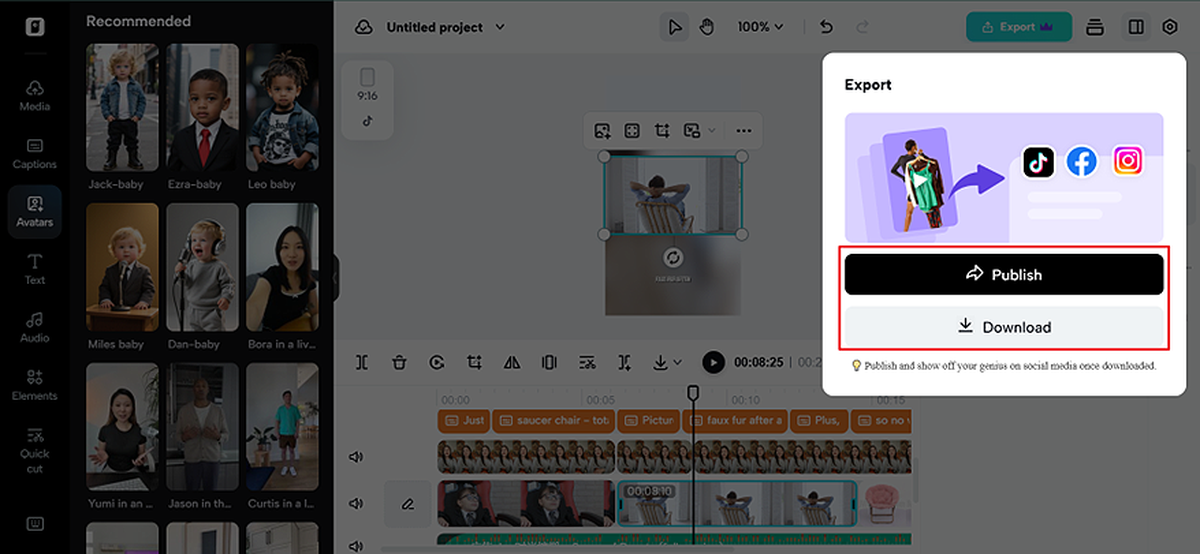Click the Publish button
This screenshot has height=554, width=1200.
click(x=1004, y=274)
